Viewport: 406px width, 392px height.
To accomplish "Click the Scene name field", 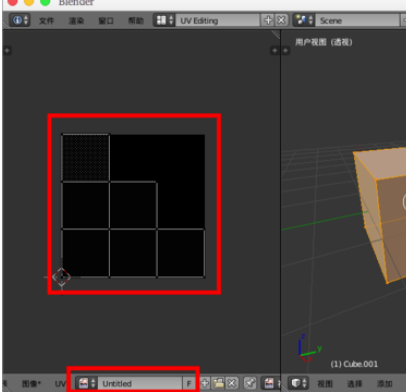I will 357,20.
